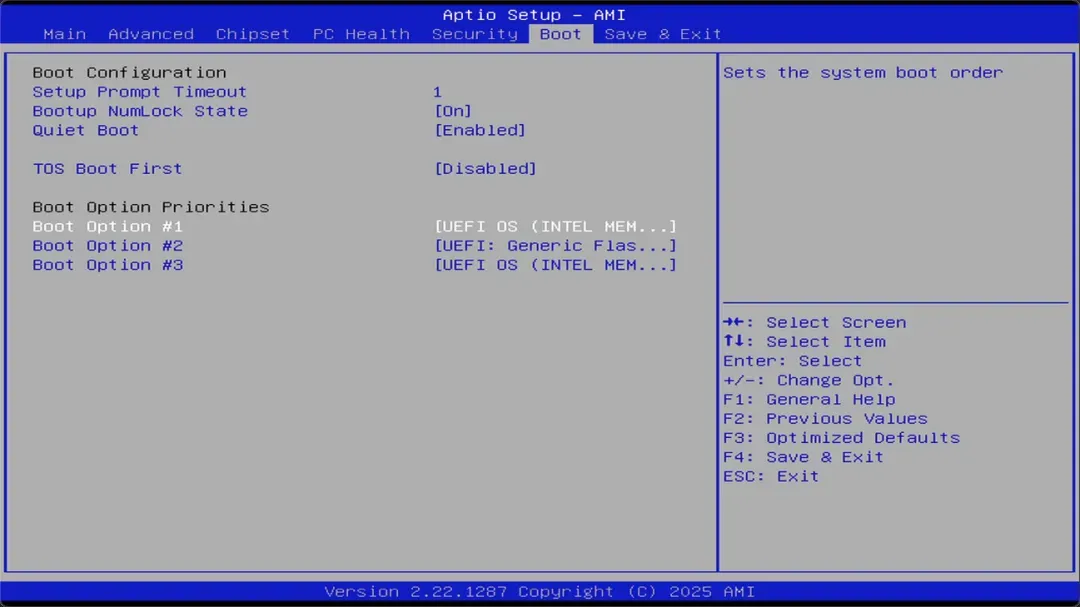Enable TOS Boot First via its [Disabled] value
Screen dimensions: 1080x607
point(485,169)
